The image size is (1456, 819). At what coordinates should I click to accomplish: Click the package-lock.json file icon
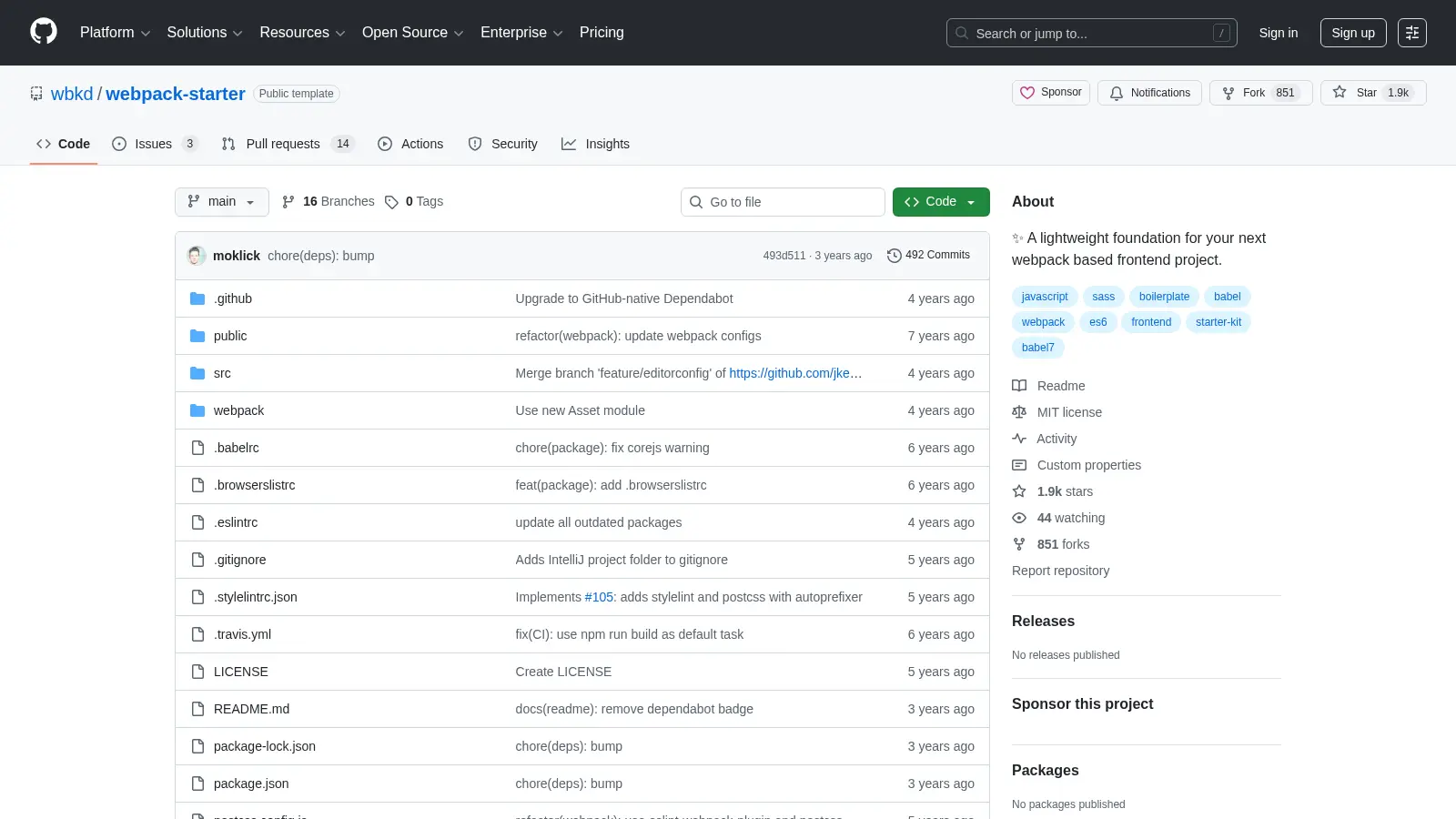(197, 746)
